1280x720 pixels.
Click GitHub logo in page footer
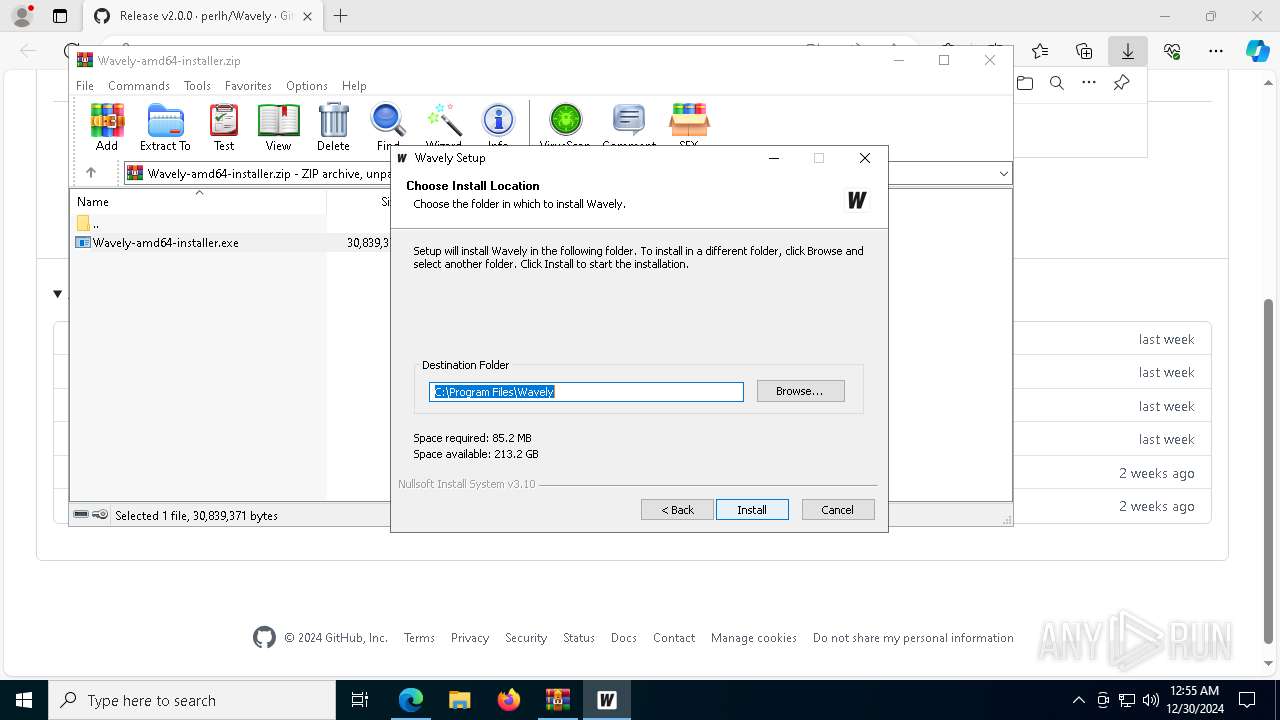pyautogui.click(x=264, y=638)
